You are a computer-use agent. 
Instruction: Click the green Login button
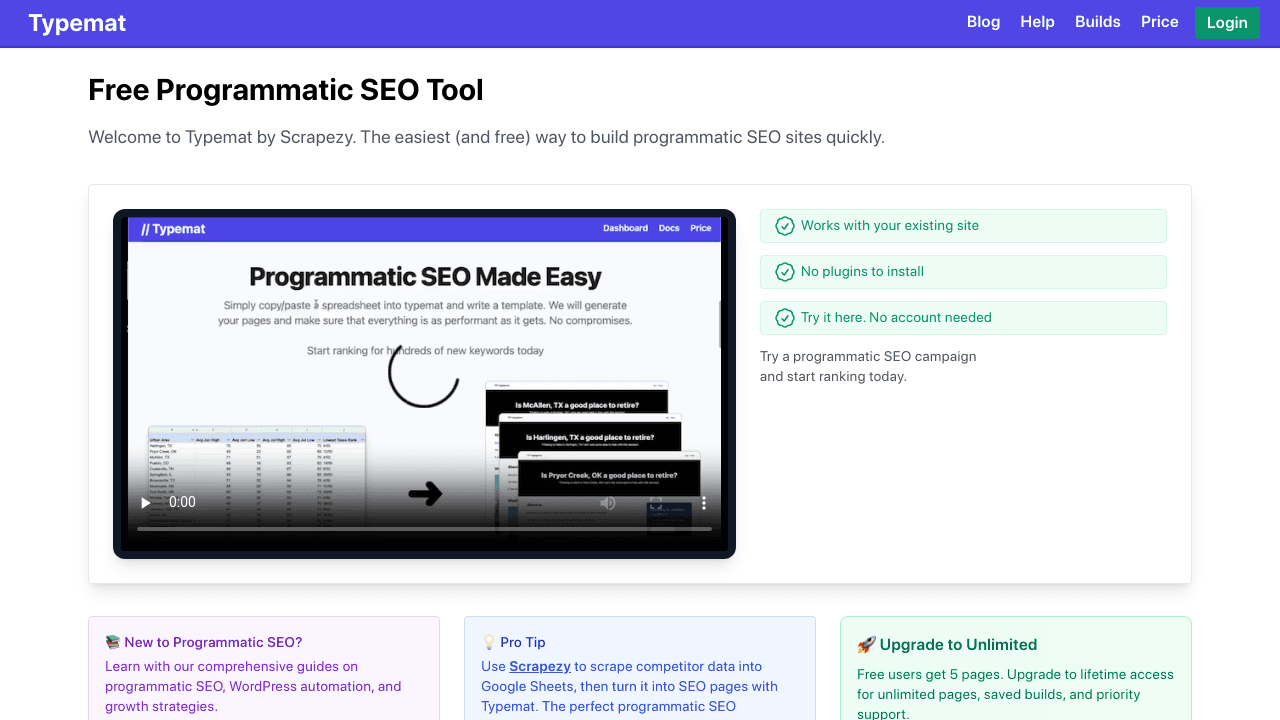point(1227,23)
